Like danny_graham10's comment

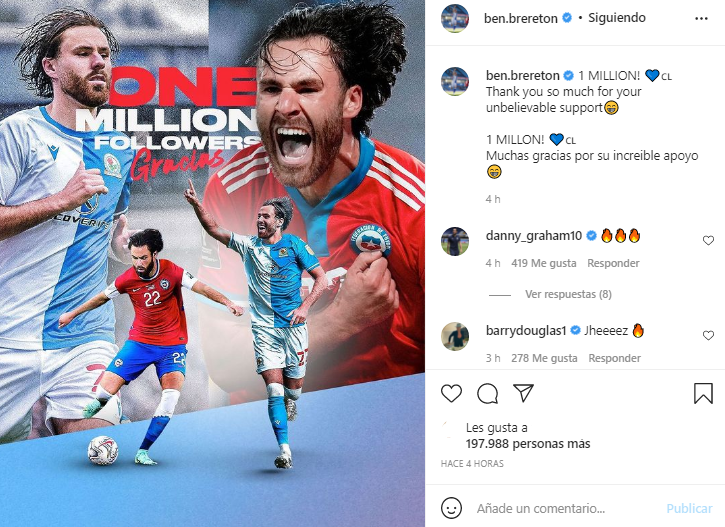(708, 240)
